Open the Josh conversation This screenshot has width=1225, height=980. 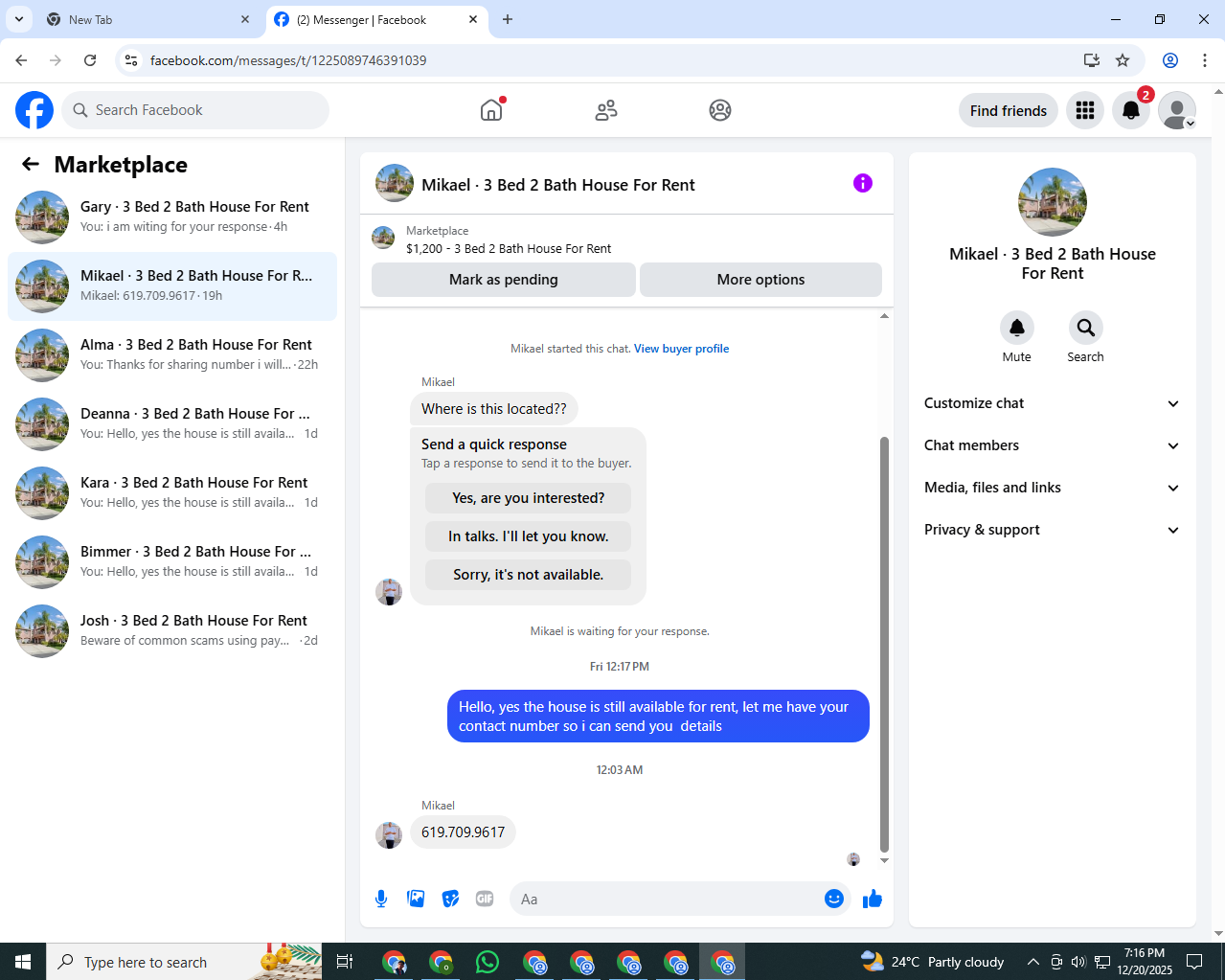(172, 631)
